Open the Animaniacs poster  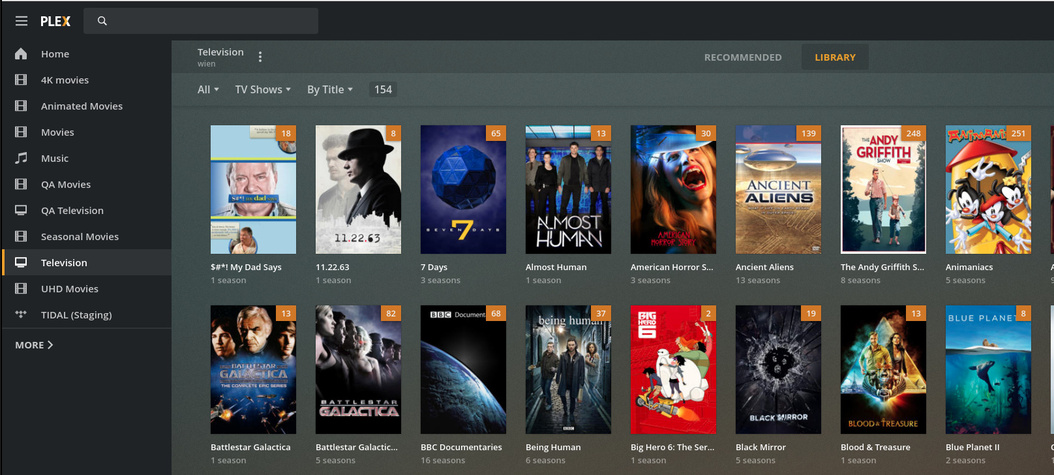(x=988, y=189)
